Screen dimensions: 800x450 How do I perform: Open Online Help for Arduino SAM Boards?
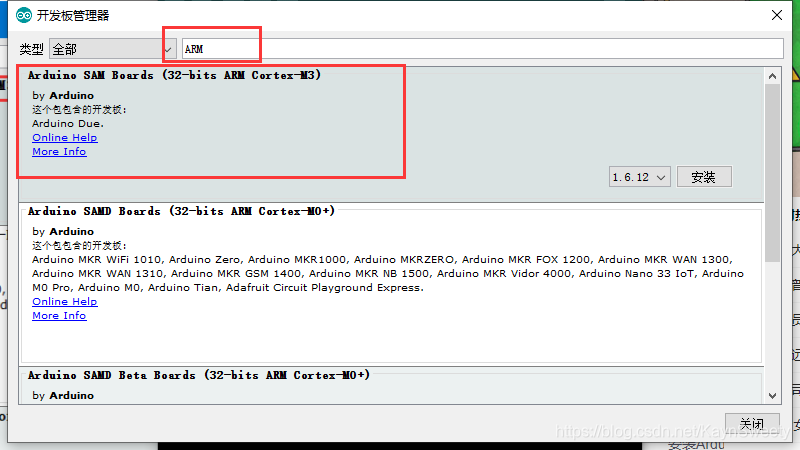coord(65,138)
